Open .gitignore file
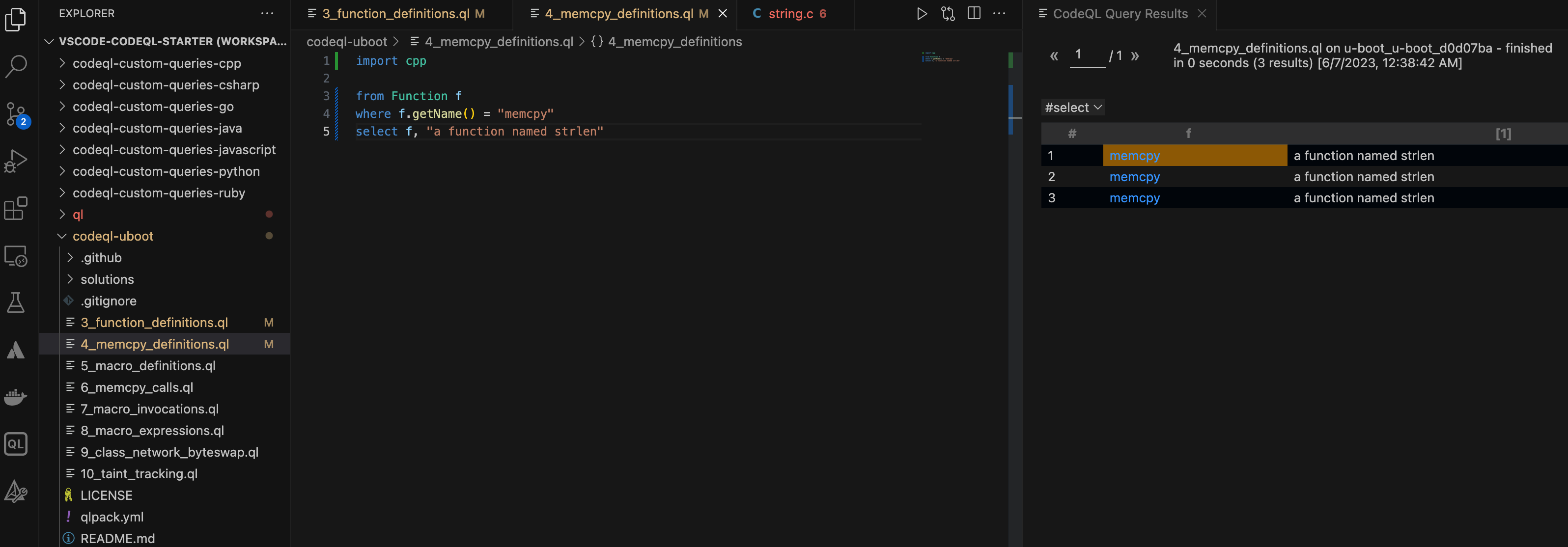The height and width of the screenshot is (547, 1568). [109, 301]
